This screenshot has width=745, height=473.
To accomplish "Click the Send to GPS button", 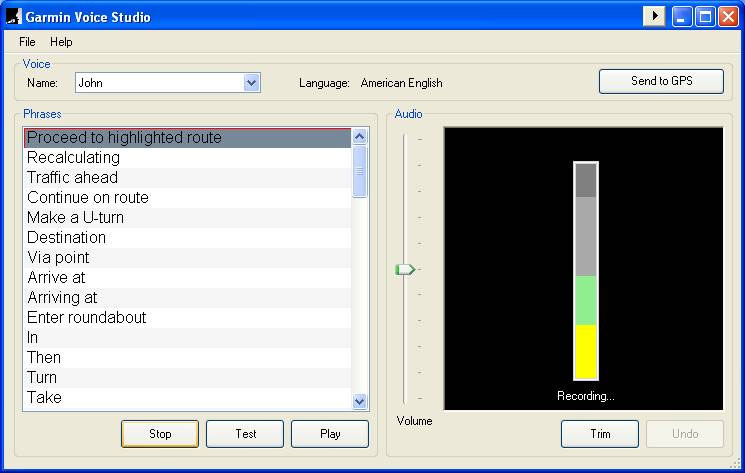I will click(661, 81).
